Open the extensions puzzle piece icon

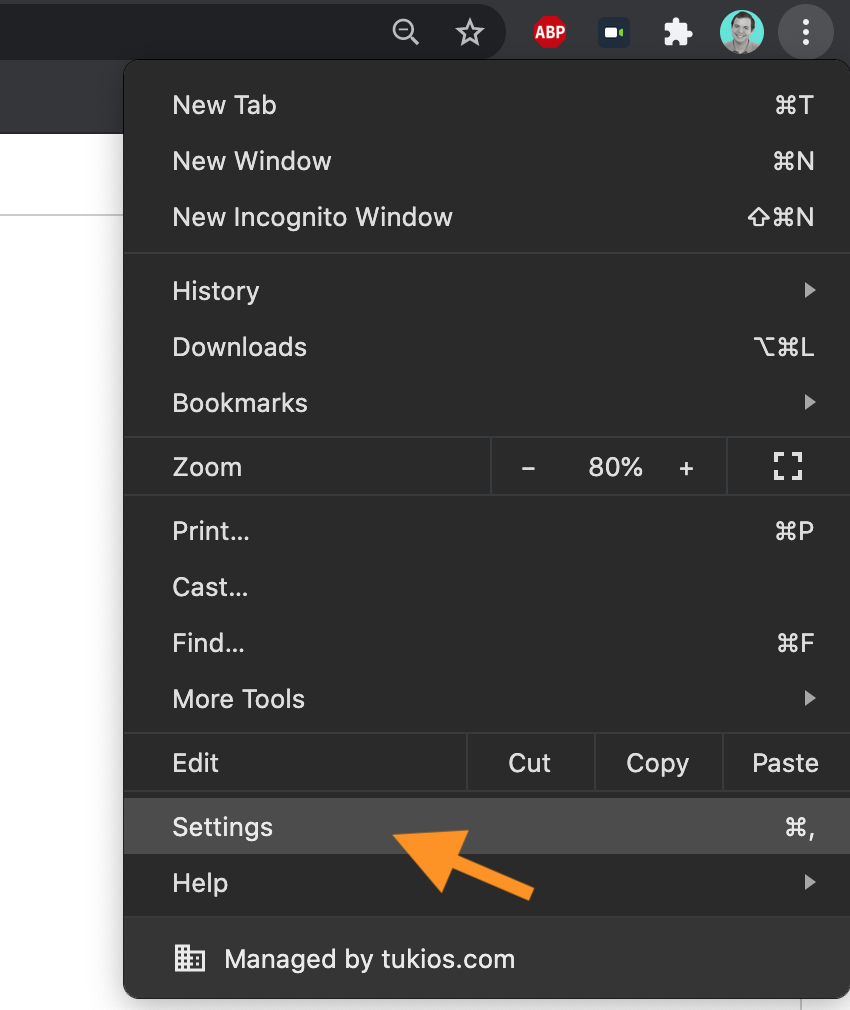pos(678,31)
